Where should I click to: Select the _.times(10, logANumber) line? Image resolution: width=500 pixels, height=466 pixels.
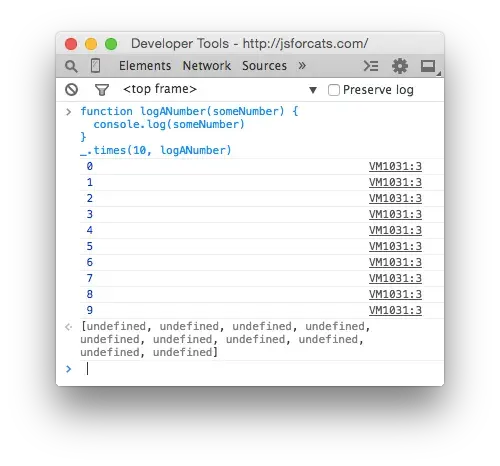pos(156,150)
